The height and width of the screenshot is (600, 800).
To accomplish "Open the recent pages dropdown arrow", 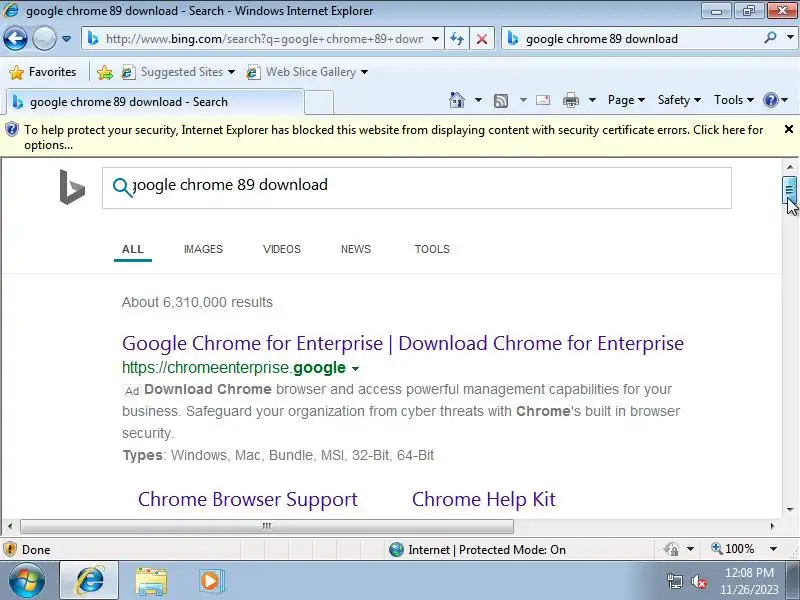I will tap(66, 39).
